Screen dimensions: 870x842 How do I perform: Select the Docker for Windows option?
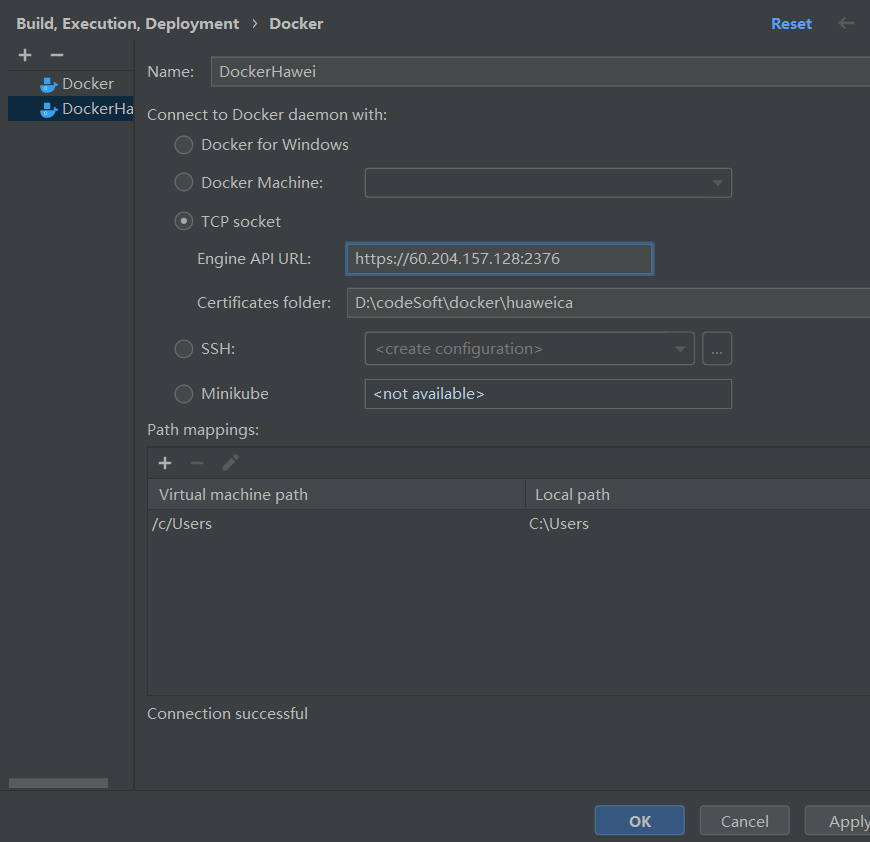(184, 145)
